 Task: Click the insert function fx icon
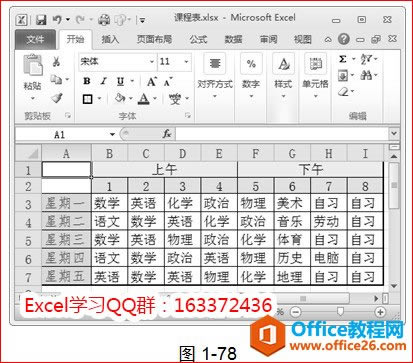pos(167,134)
